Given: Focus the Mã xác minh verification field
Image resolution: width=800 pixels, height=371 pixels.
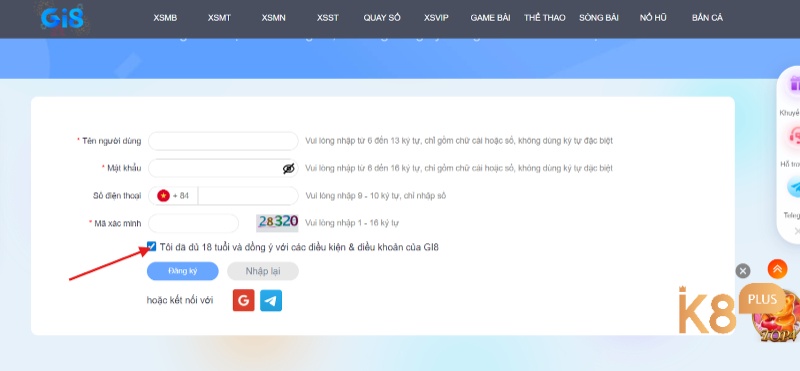Looking at the screenshot, I should tap(193, 223).
